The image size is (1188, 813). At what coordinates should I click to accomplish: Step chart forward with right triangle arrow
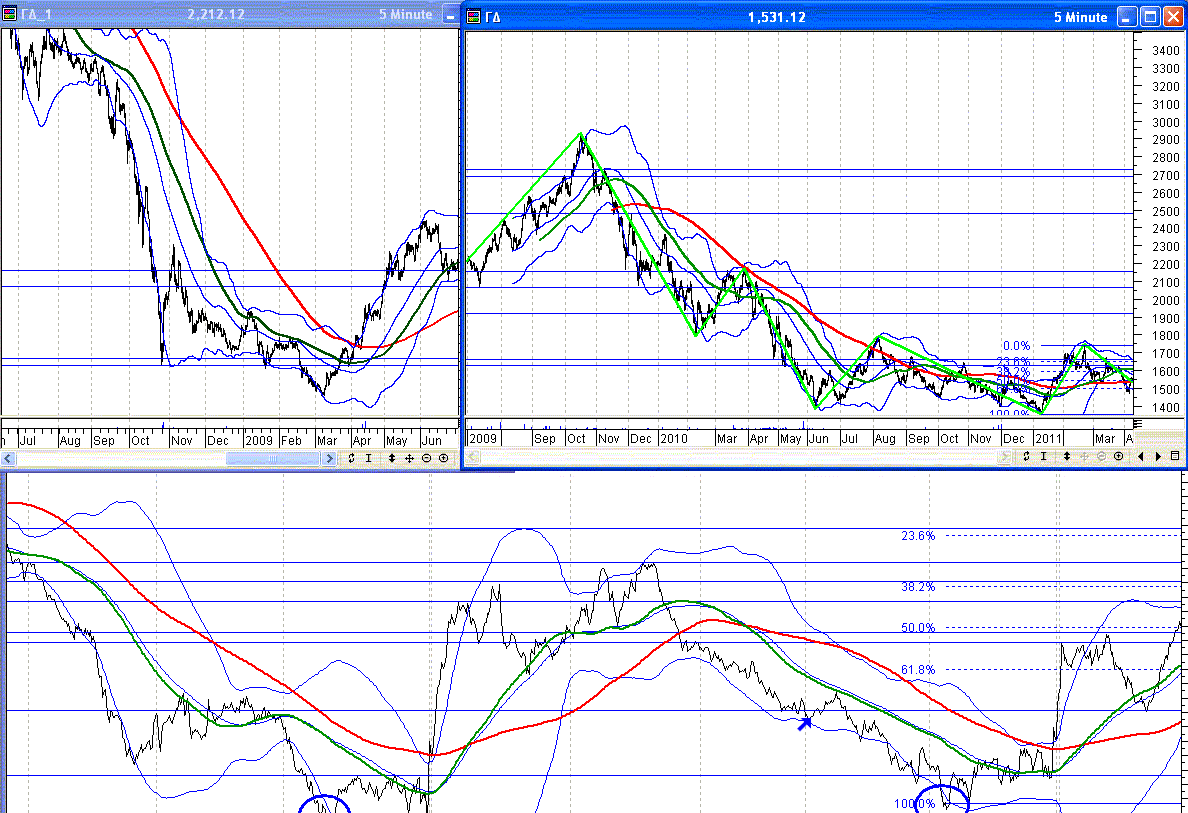1158,457
